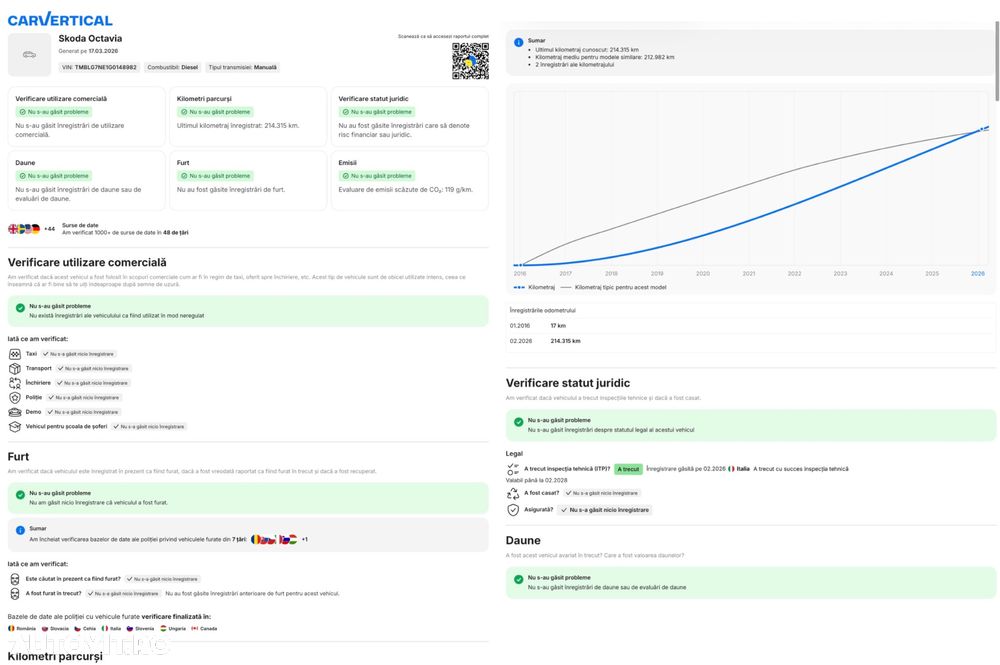Click the Taxi 'Nu s-a găsit nicio înregistrare' badge
The width and height of the screenshot is (1000, 665).
(79, 354)
